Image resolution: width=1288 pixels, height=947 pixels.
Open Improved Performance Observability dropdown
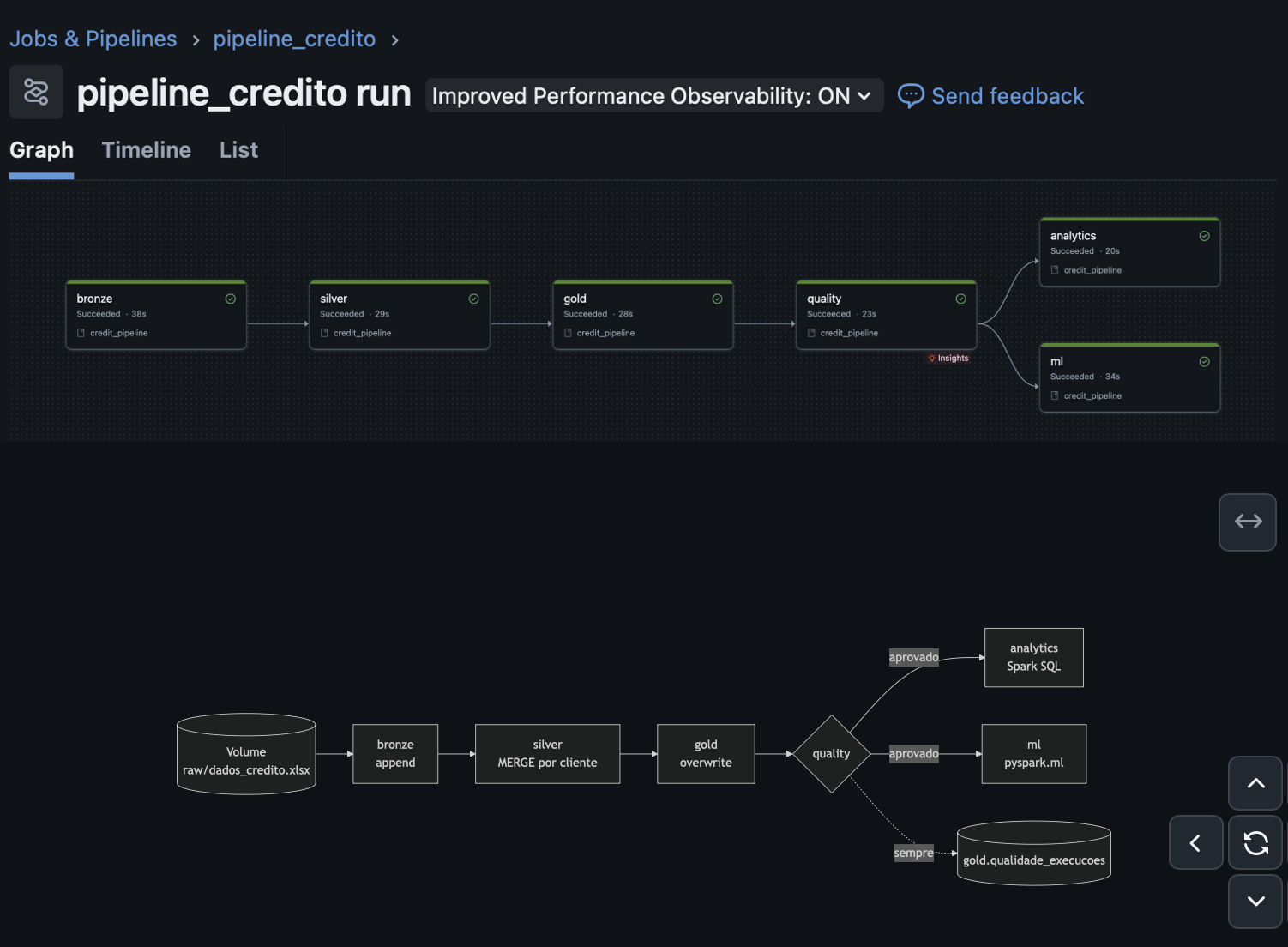653,96
